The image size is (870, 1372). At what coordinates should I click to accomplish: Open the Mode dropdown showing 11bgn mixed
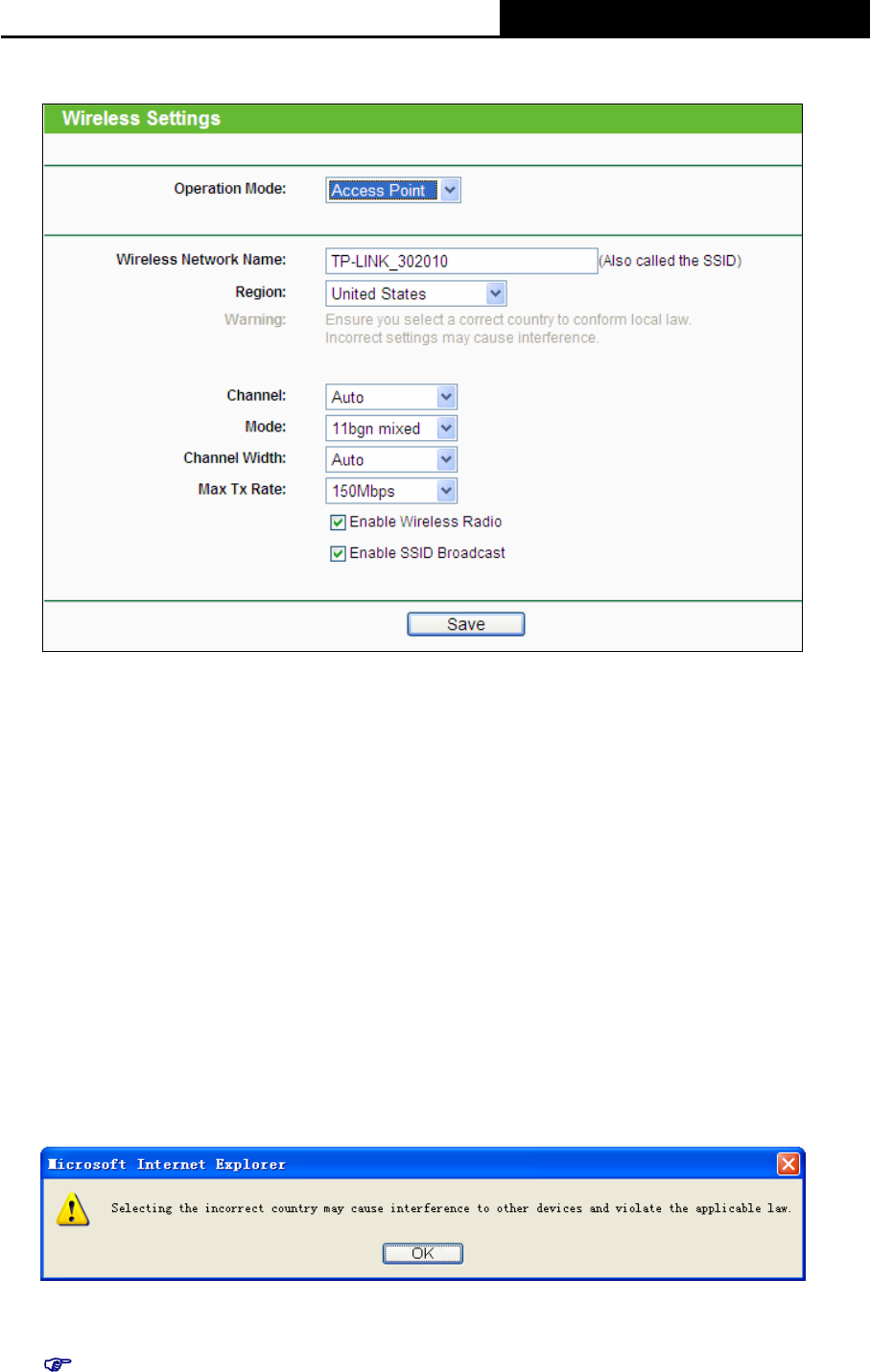(391, 429)
